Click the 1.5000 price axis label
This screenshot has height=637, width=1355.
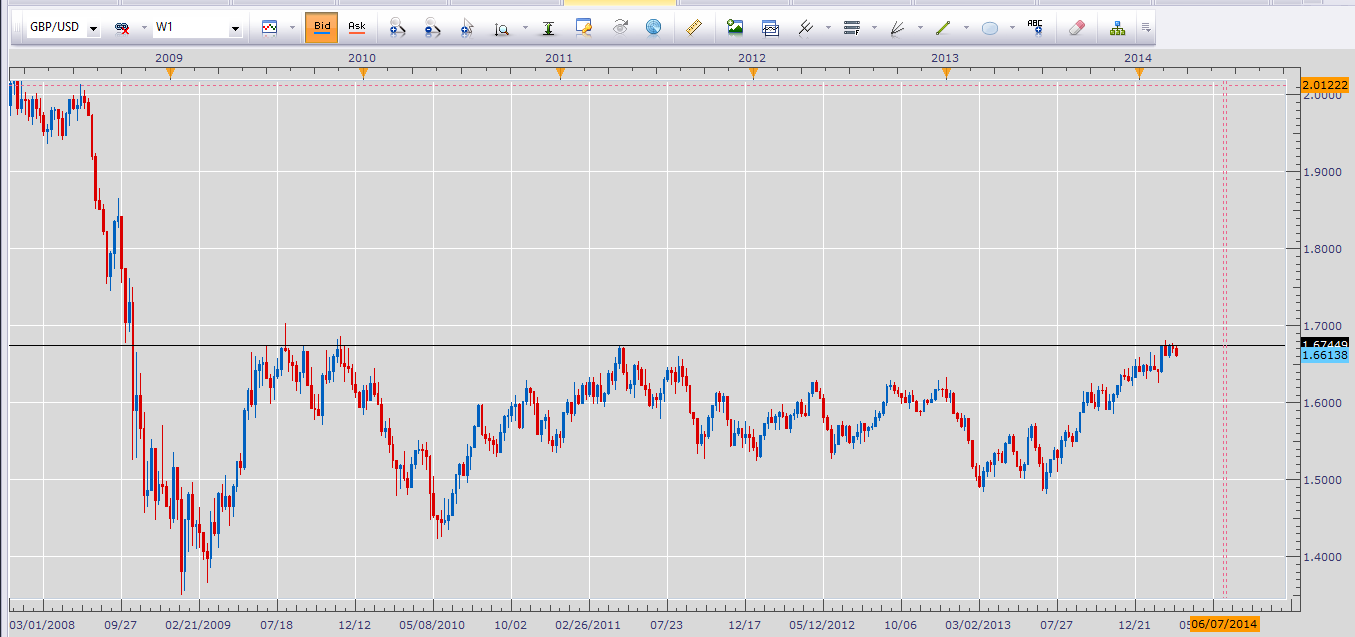(1322, 480)
